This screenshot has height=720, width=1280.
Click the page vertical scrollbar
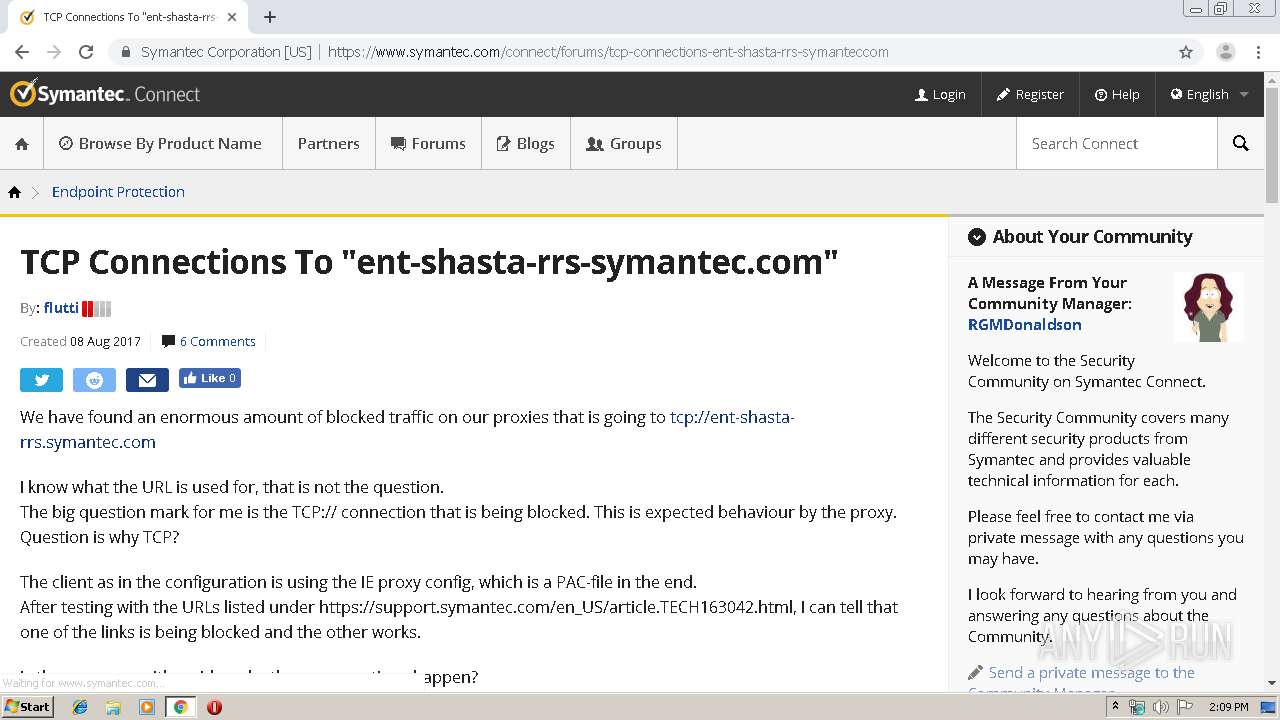(x=1272, y=145)
